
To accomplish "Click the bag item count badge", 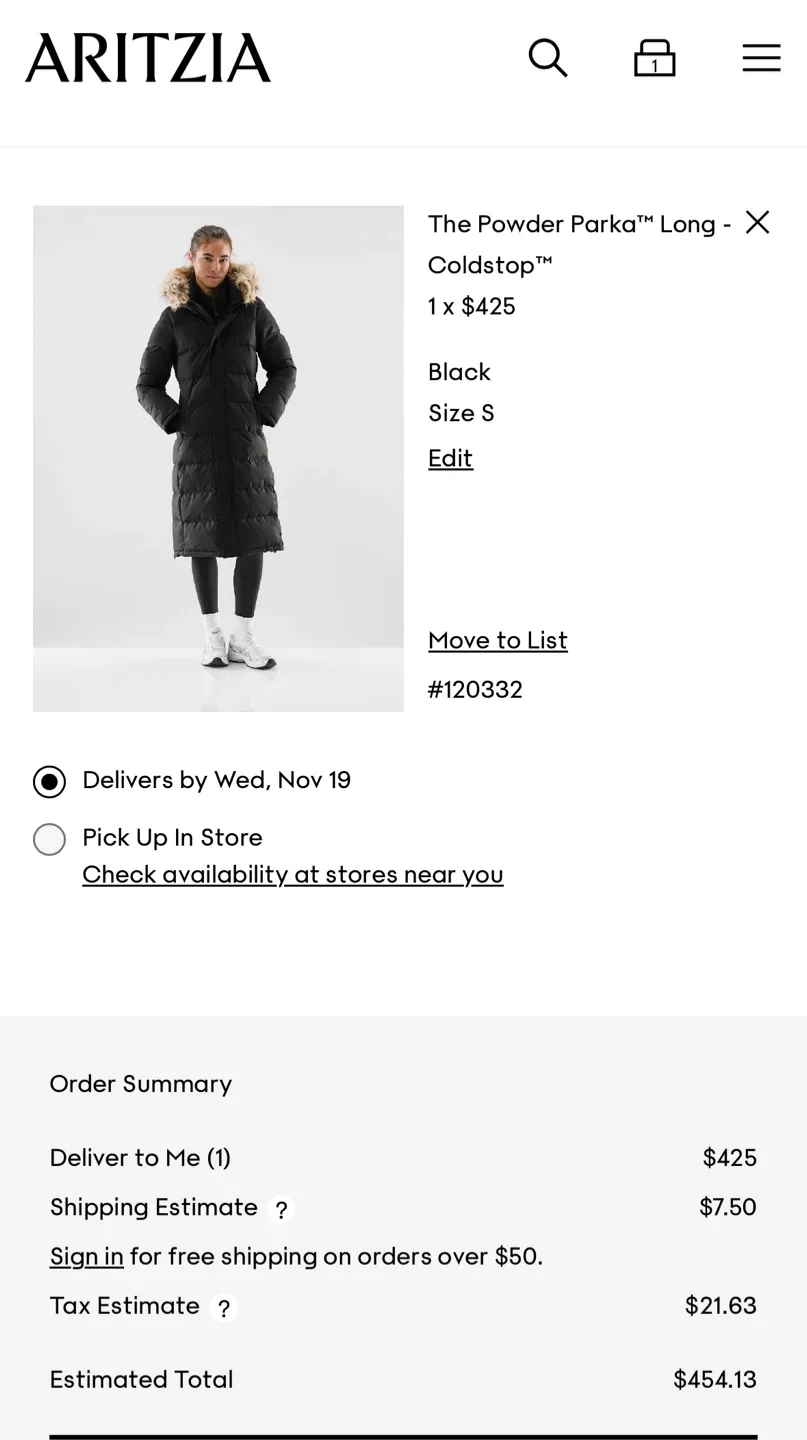I will (x=655, y=63).
